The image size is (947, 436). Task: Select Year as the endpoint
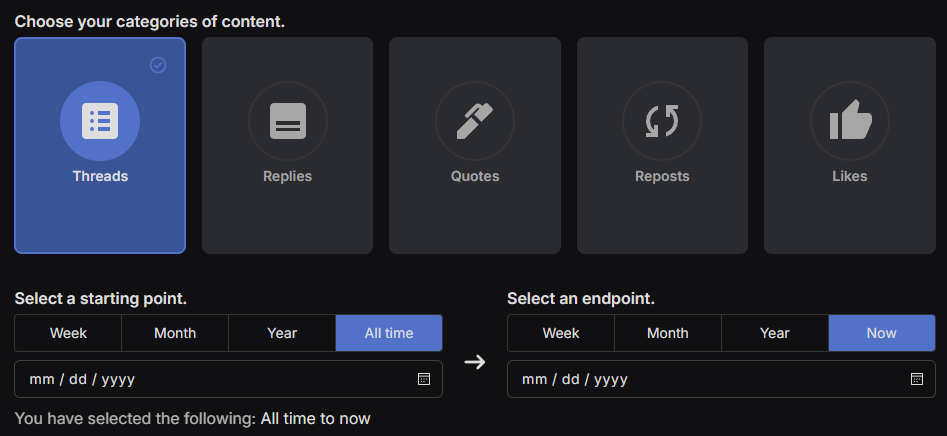coord(775,333)
